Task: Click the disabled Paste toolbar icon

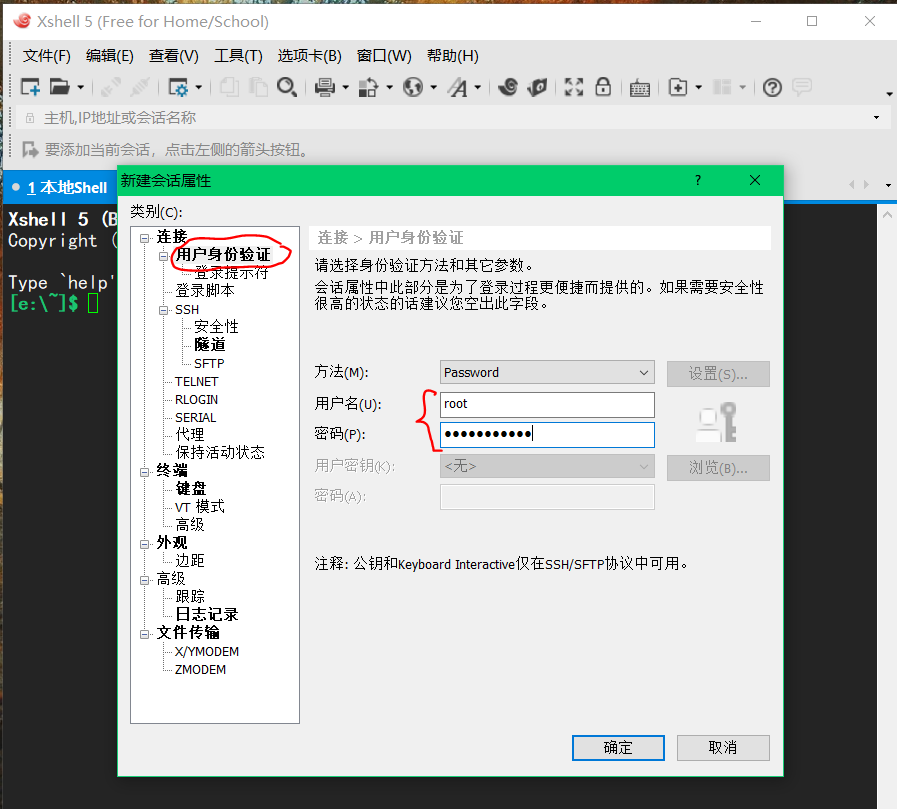Action: (x=258, y=87)
